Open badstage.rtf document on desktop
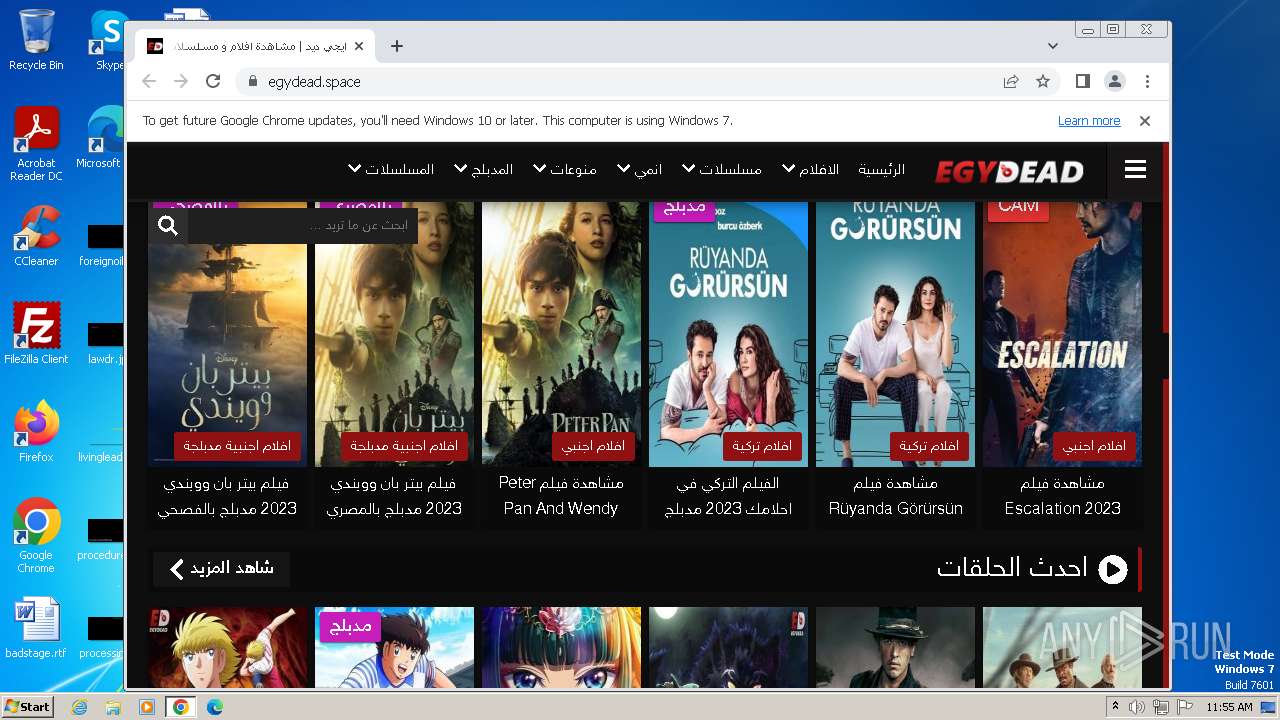This screenshot has width=1280, height=720. [x=36, y=628]
